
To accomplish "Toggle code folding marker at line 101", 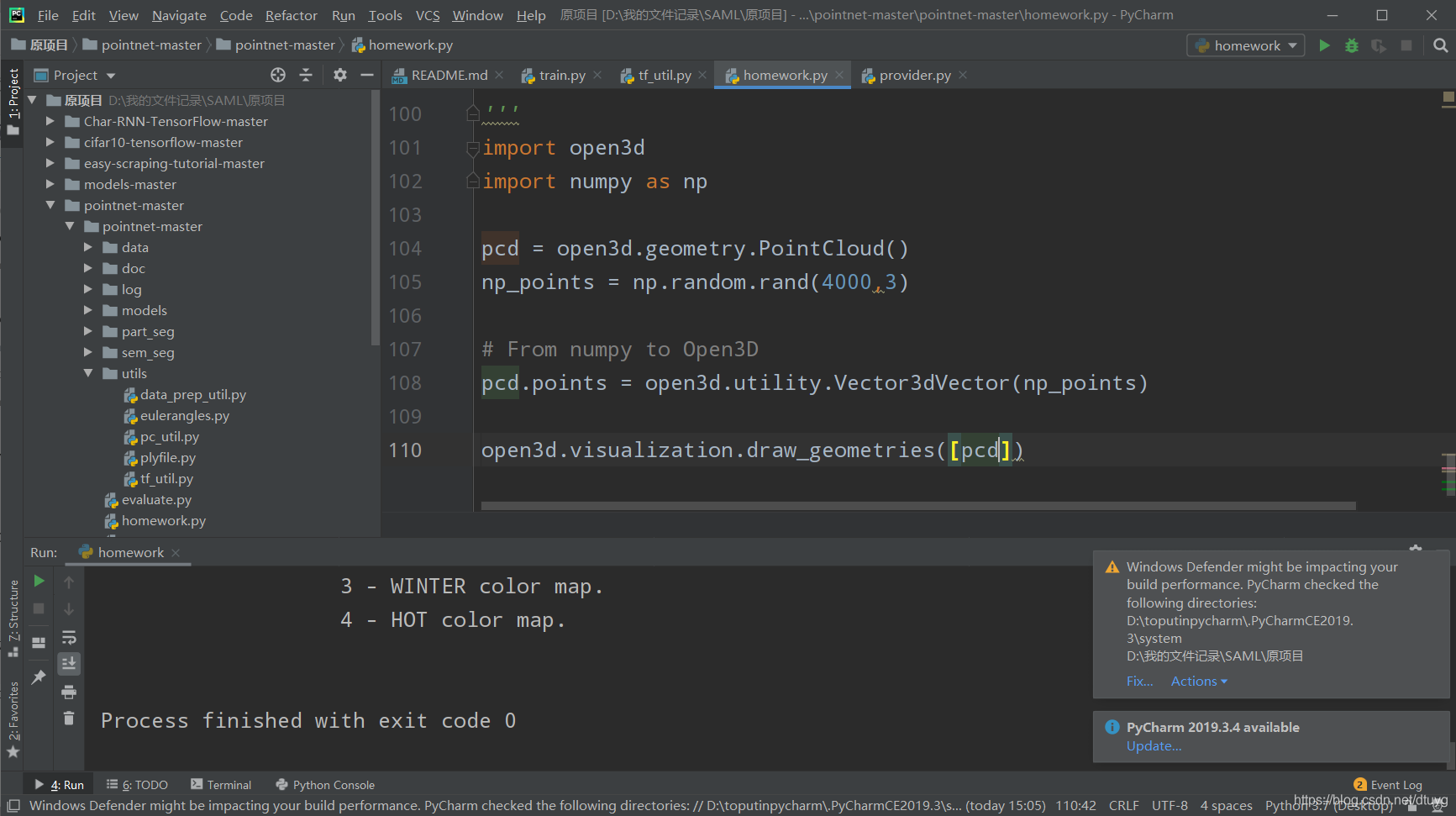I will click(472, 148).
